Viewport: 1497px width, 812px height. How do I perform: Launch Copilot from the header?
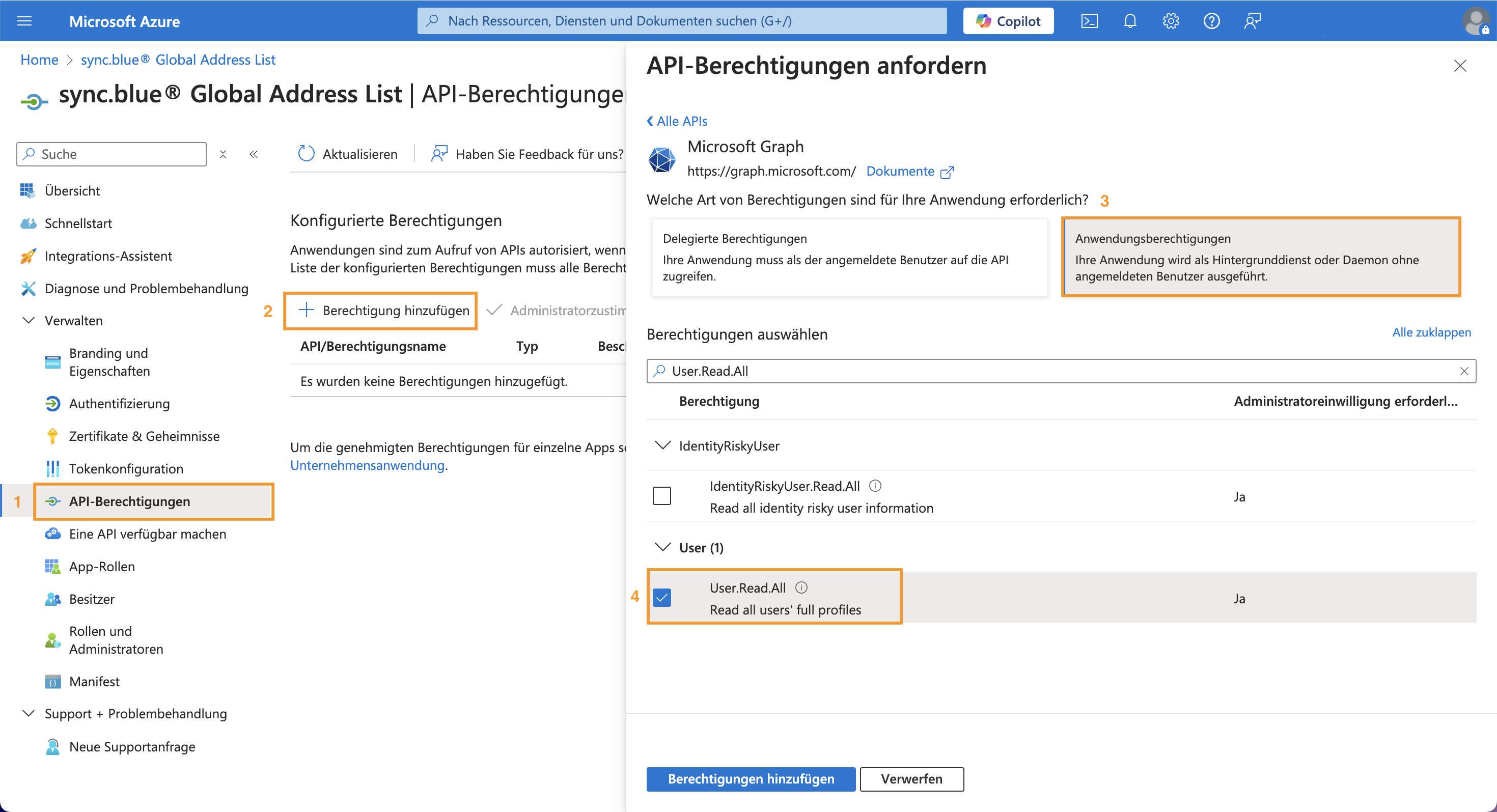pos(1008,21)
